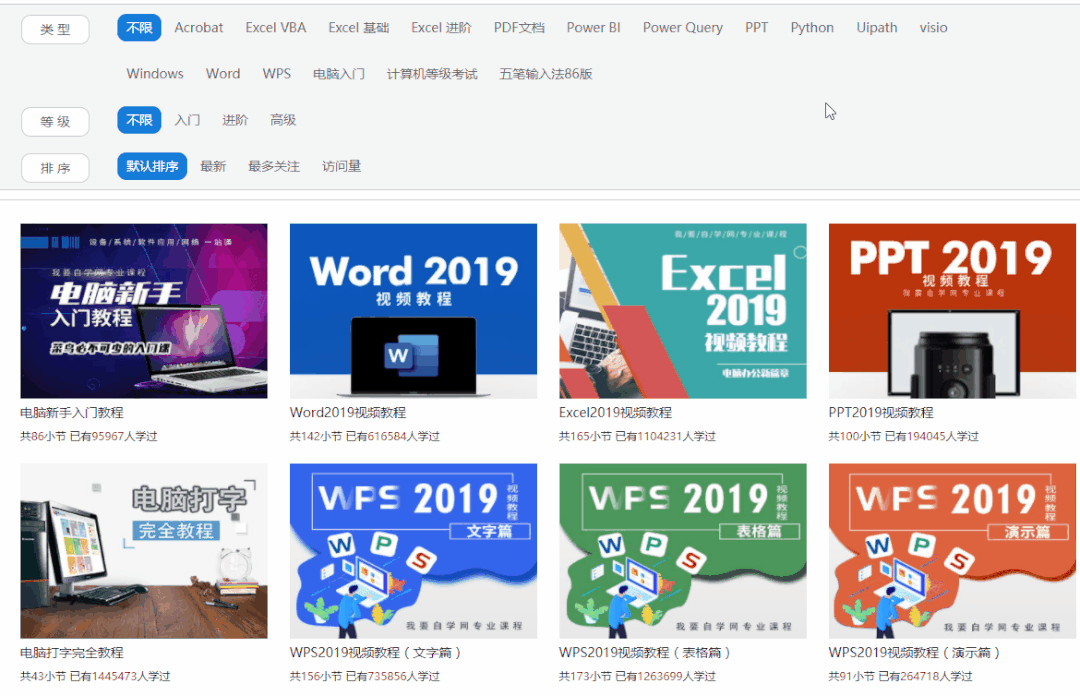Click text 共173小节 已有1263699人学过
Viewport: 1080px width, 696px height.
[637, 676]
